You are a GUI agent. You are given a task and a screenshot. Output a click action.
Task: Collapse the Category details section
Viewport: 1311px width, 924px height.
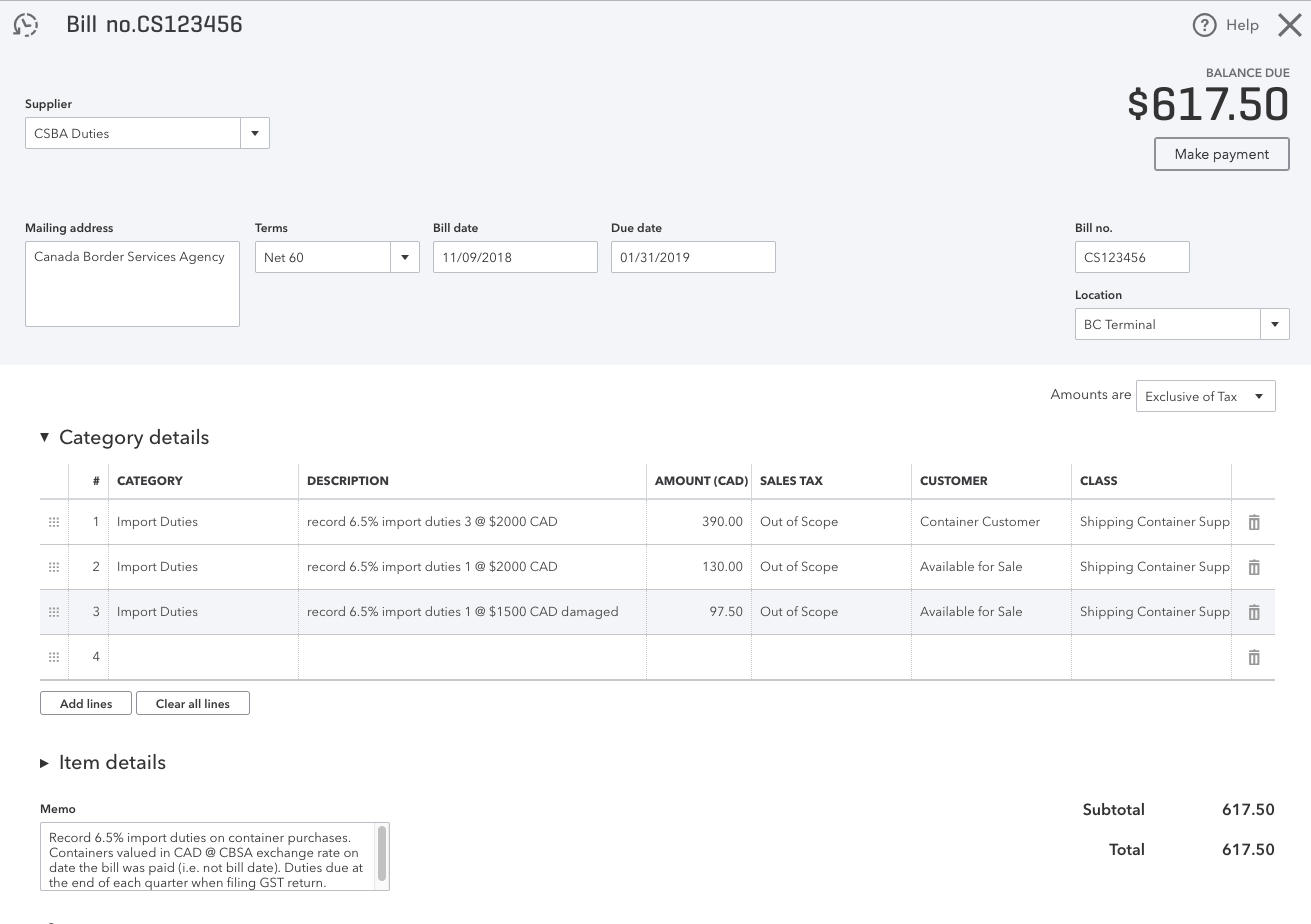pyautogui.click(x=44, y=437)
